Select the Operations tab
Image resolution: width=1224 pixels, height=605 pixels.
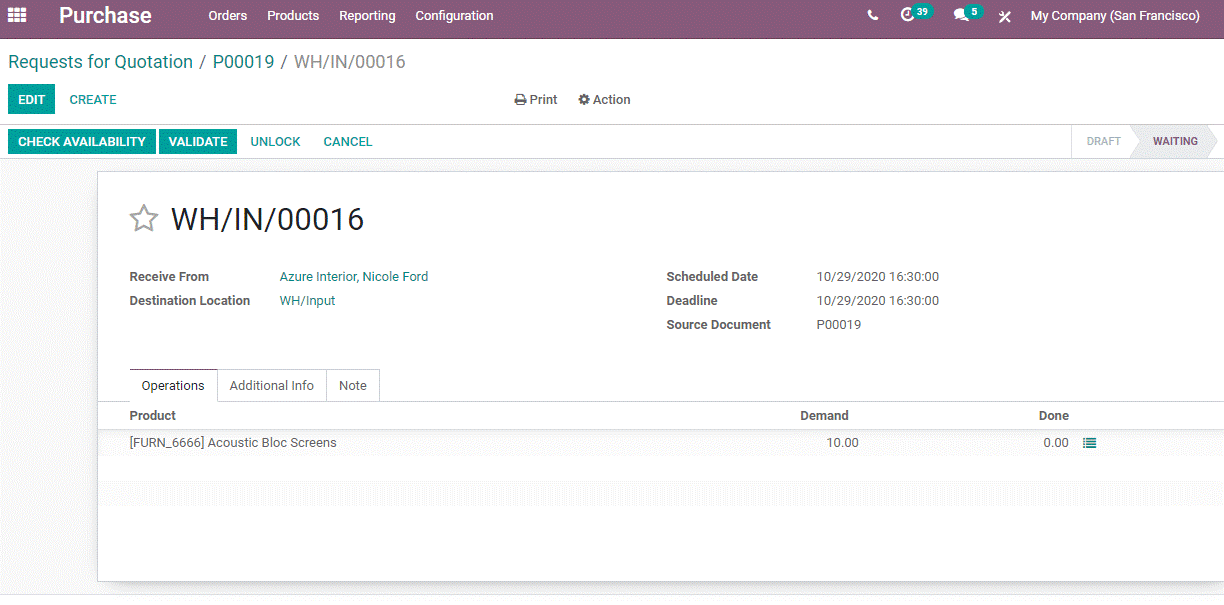(x=173, y=386)
